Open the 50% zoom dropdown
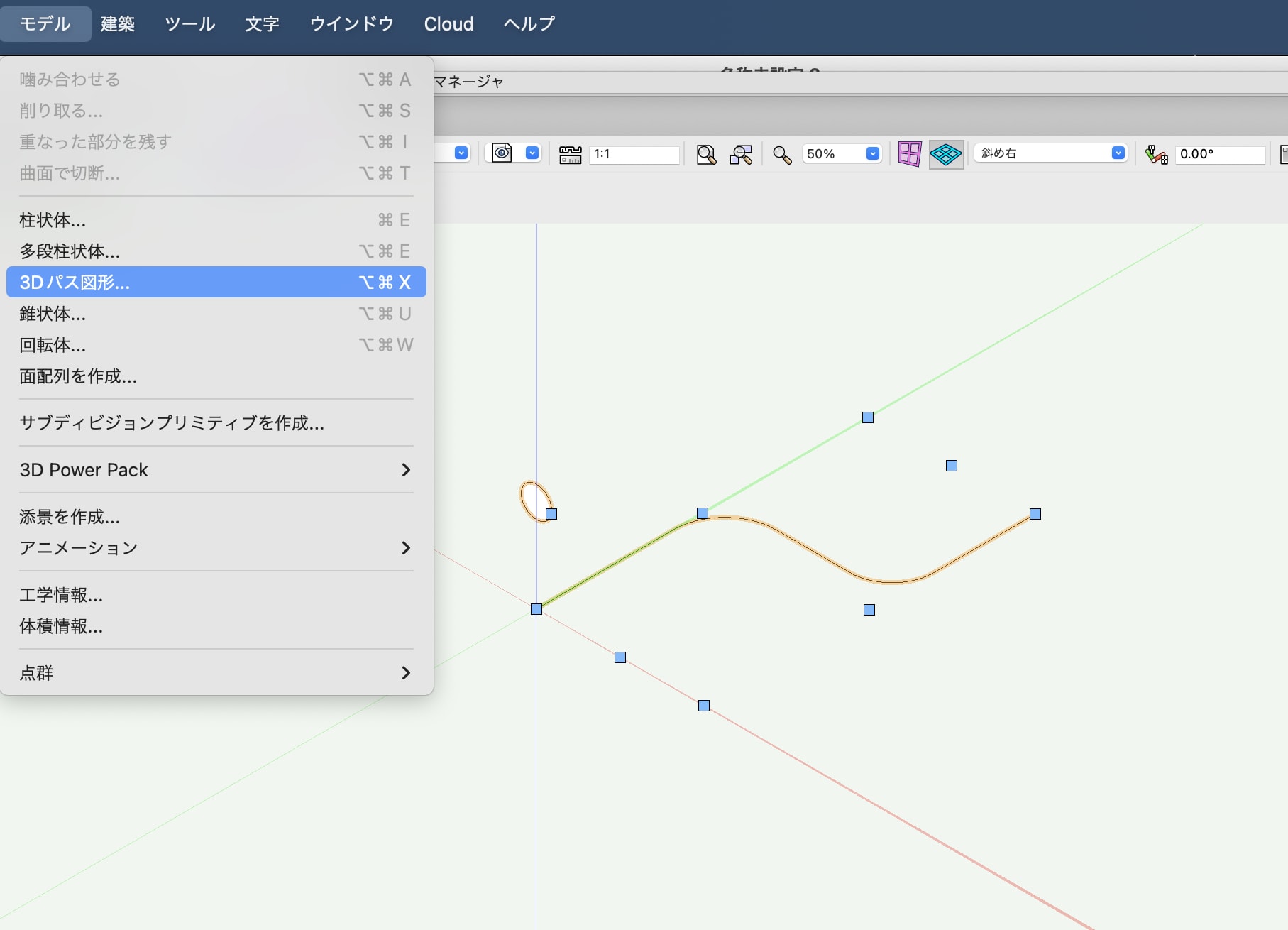The width and height of the screenshot is (1288, 930). [873, 153]
